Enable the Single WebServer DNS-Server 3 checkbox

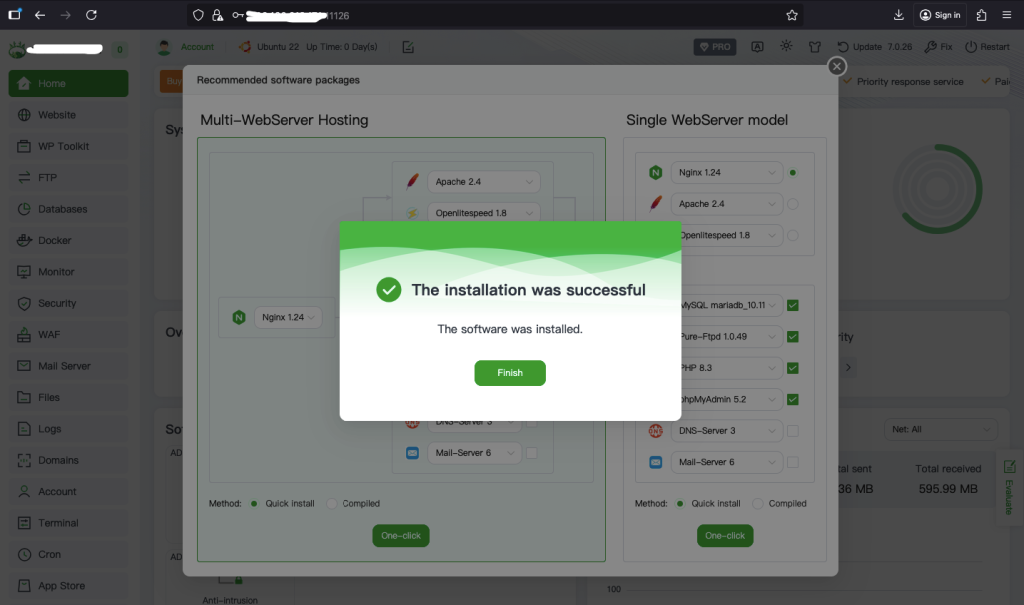click(x=793, y=431)
